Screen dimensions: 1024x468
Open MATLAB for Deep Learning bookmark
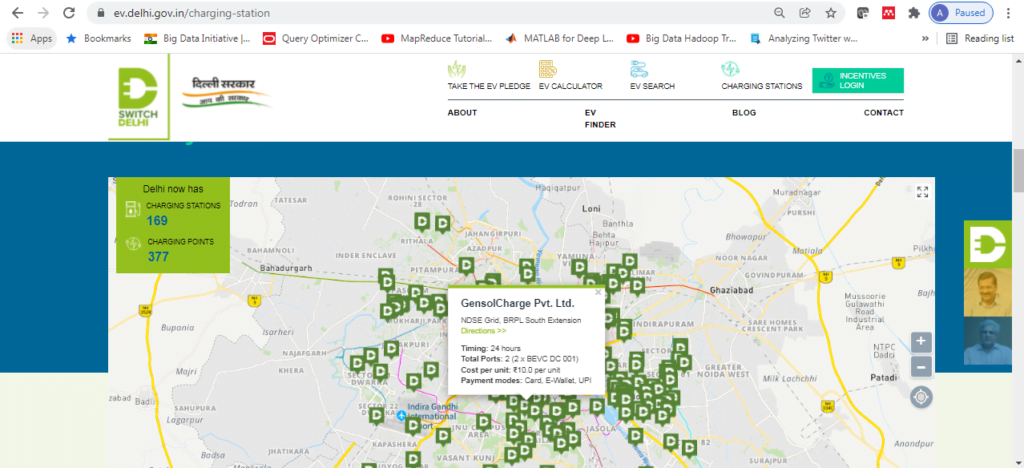pos(560,39)
